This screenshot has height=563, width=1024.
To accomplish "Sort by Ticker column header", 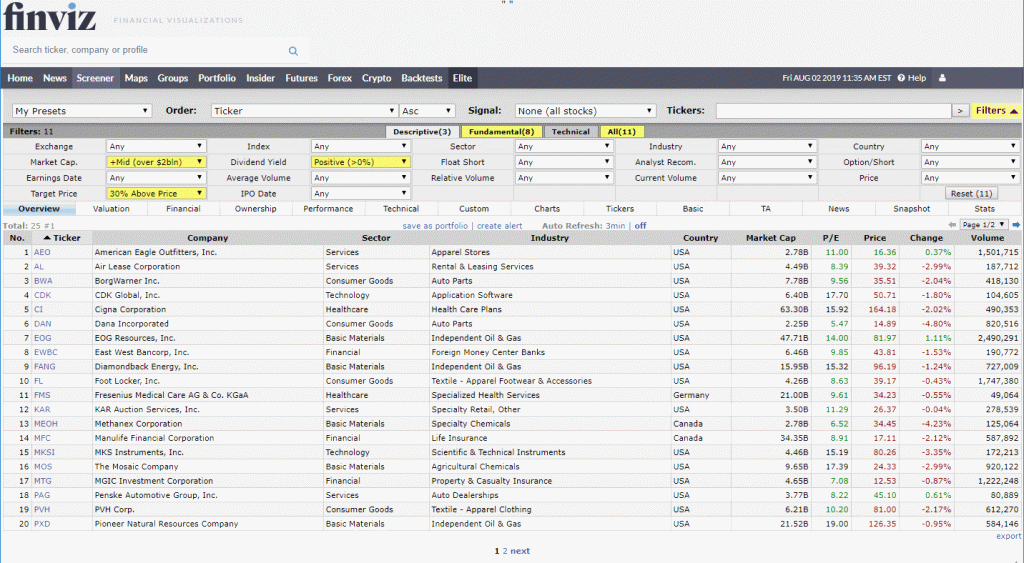I will 62,238.
